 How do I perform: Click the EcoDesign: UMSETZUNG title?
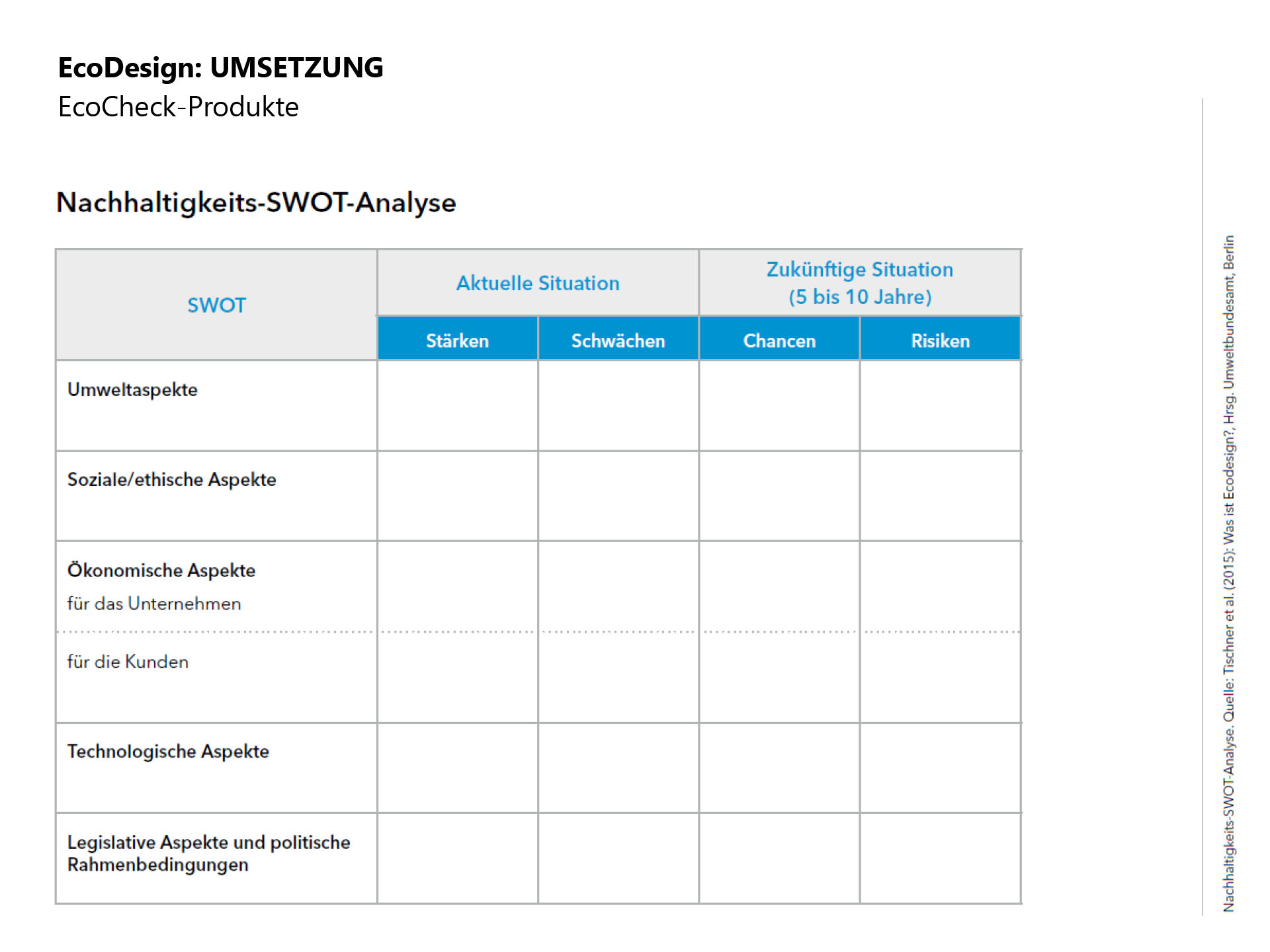click(x=220, y=67)
